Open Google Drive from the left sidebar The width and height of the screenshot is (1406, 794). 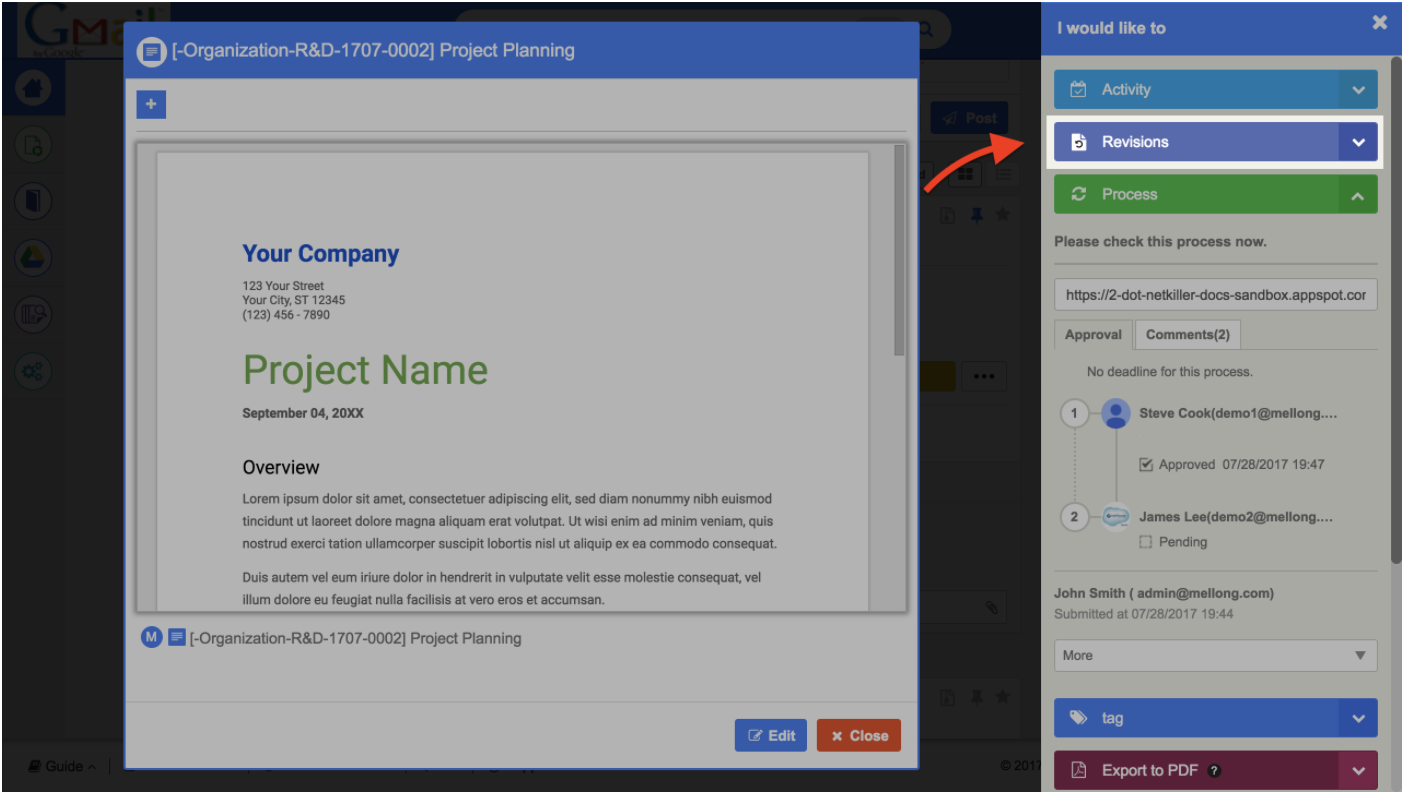point(33,258)
